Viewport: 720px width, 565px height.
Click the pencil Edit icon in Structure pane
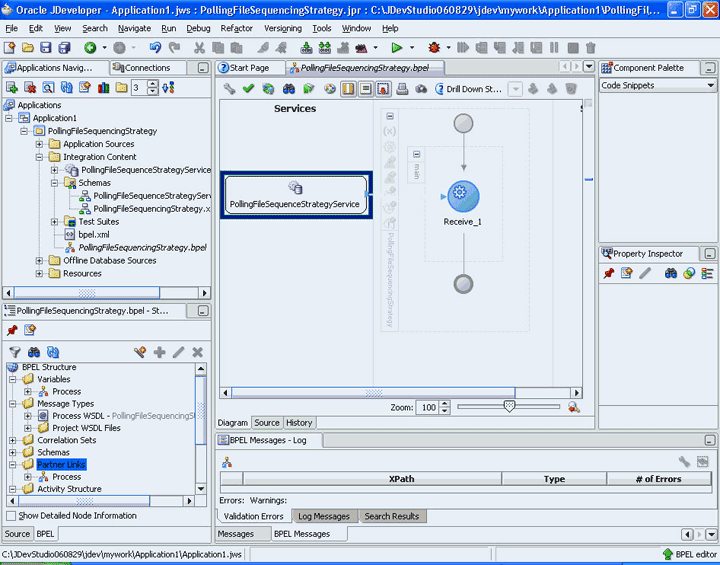point(179,352)
